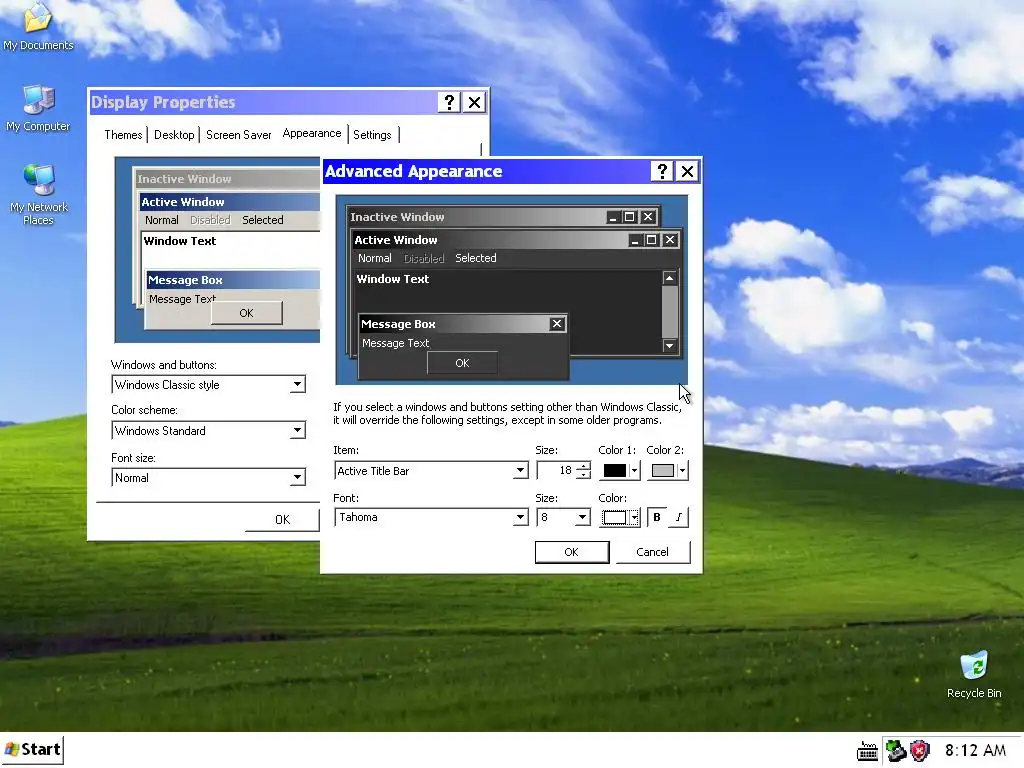The width and height of the screenshot is (1024, 768).
Task: Click the scroll down arrow in preview window
Action: click(x=669, y=345)
